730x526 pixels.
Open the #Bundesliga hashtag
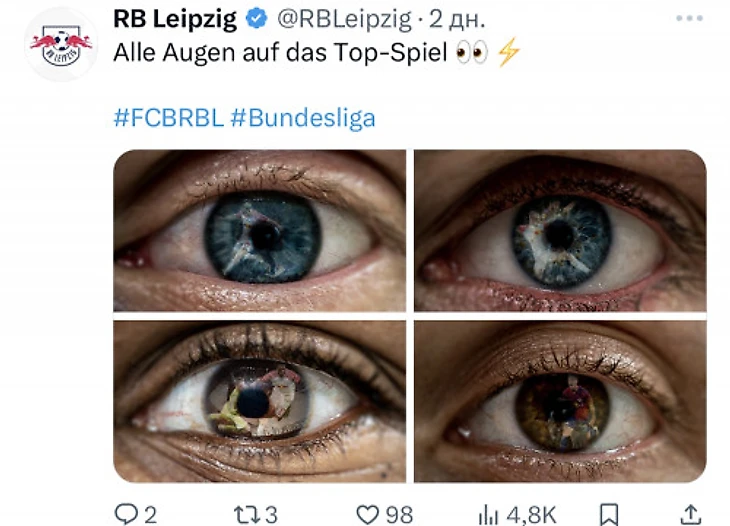303,118
